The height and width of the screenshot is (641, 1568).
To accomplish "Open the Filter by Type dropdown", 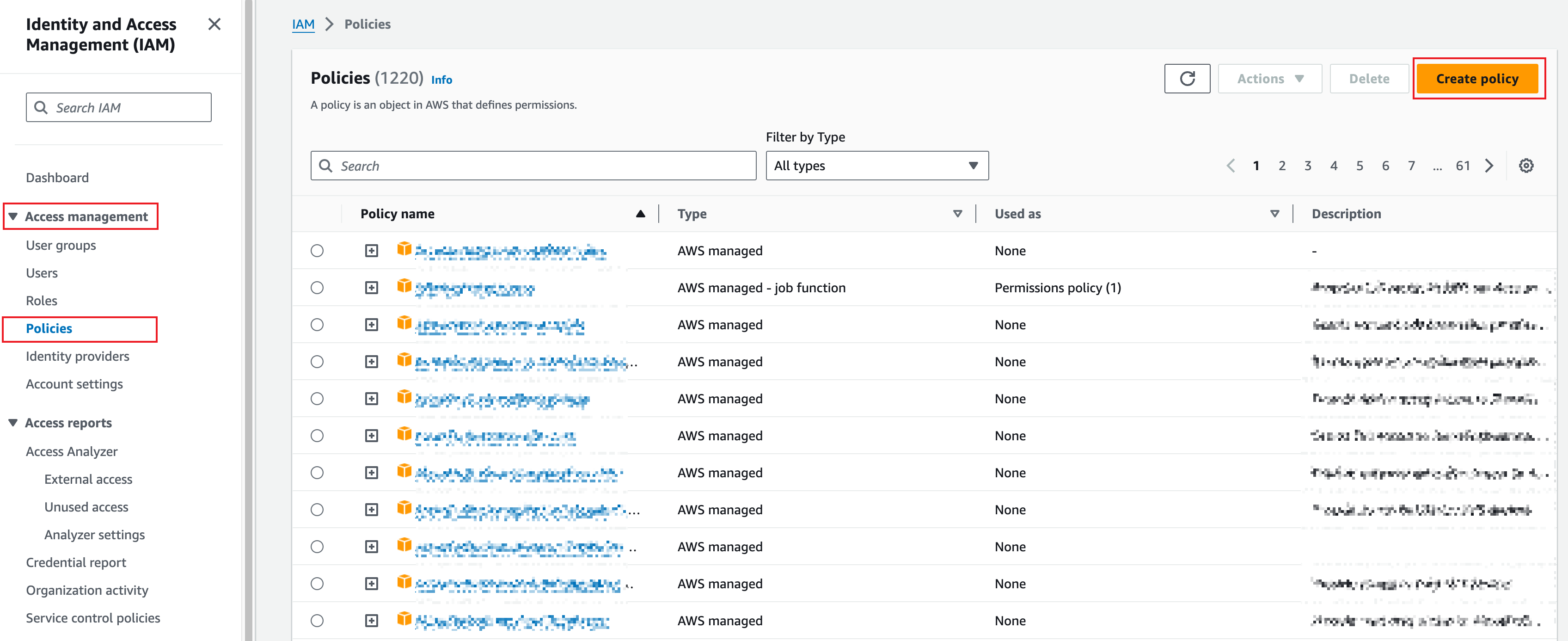I will [876, 166].
